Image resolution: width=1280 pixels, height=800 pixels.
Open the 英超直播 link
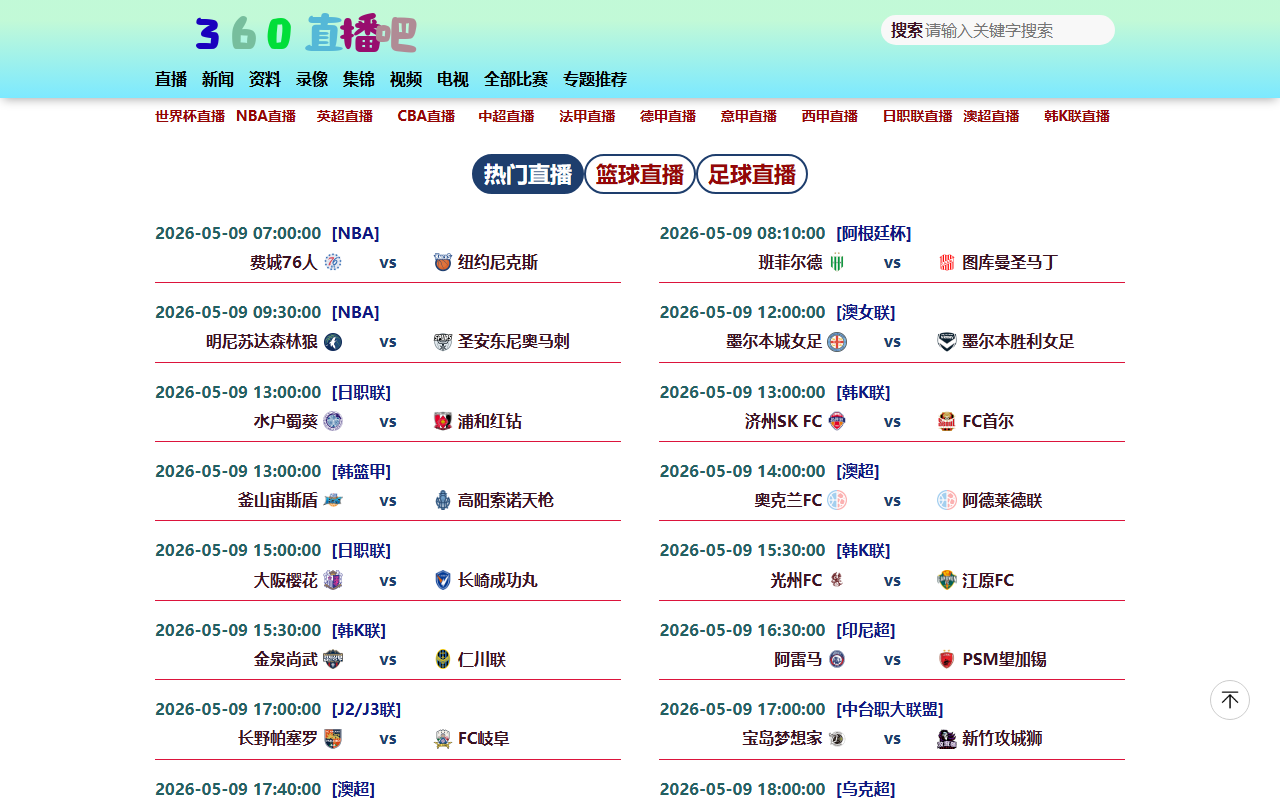pos(345,116)
